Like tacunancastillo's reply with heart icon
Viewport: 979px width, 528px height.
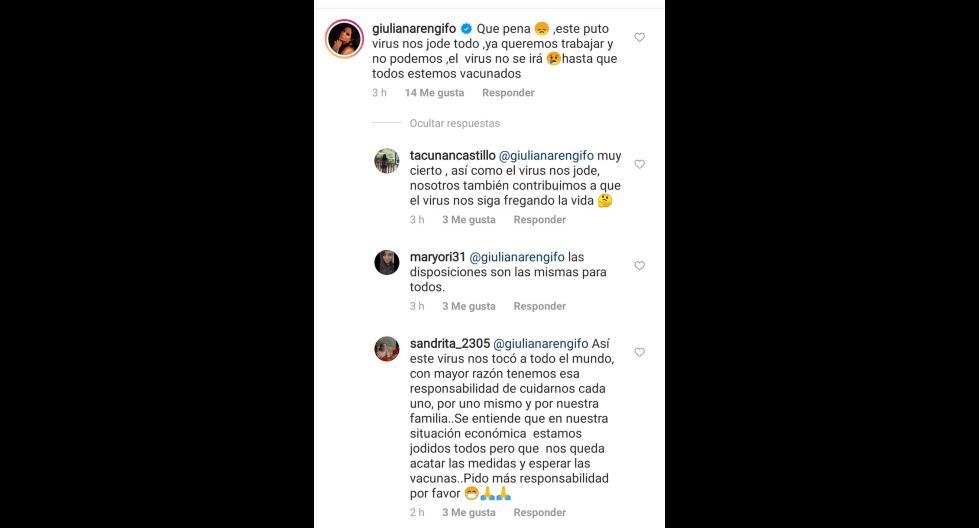pos(639,164)
